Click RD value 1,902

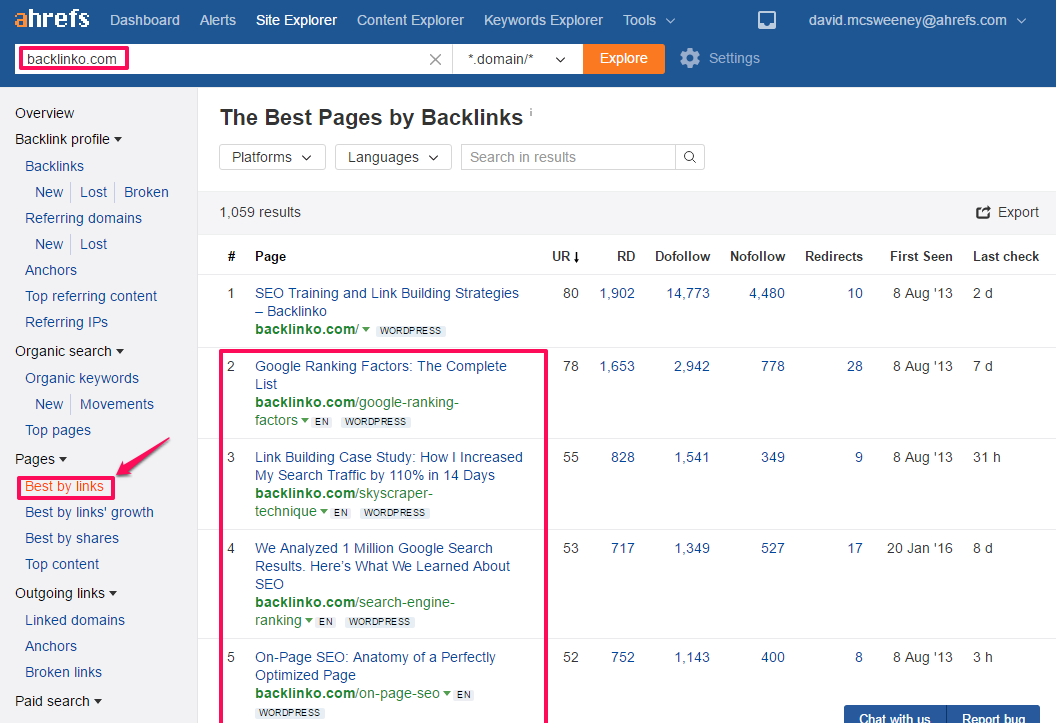617,294
